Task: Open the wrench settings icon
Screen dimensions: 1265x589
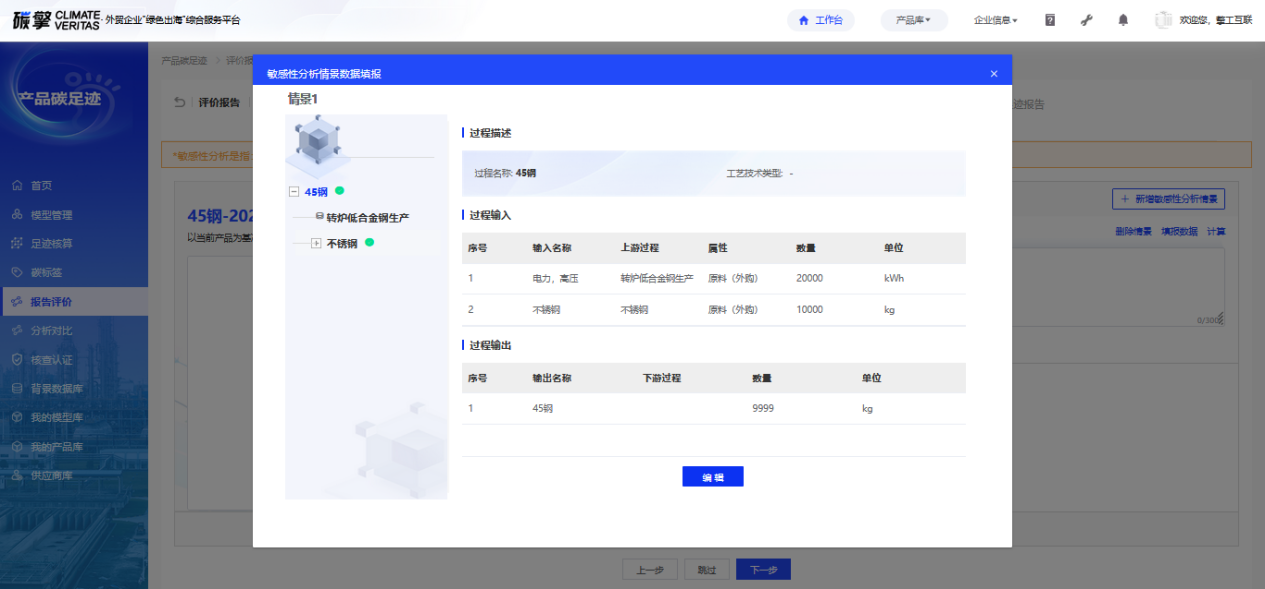Action: point(1086,20)
